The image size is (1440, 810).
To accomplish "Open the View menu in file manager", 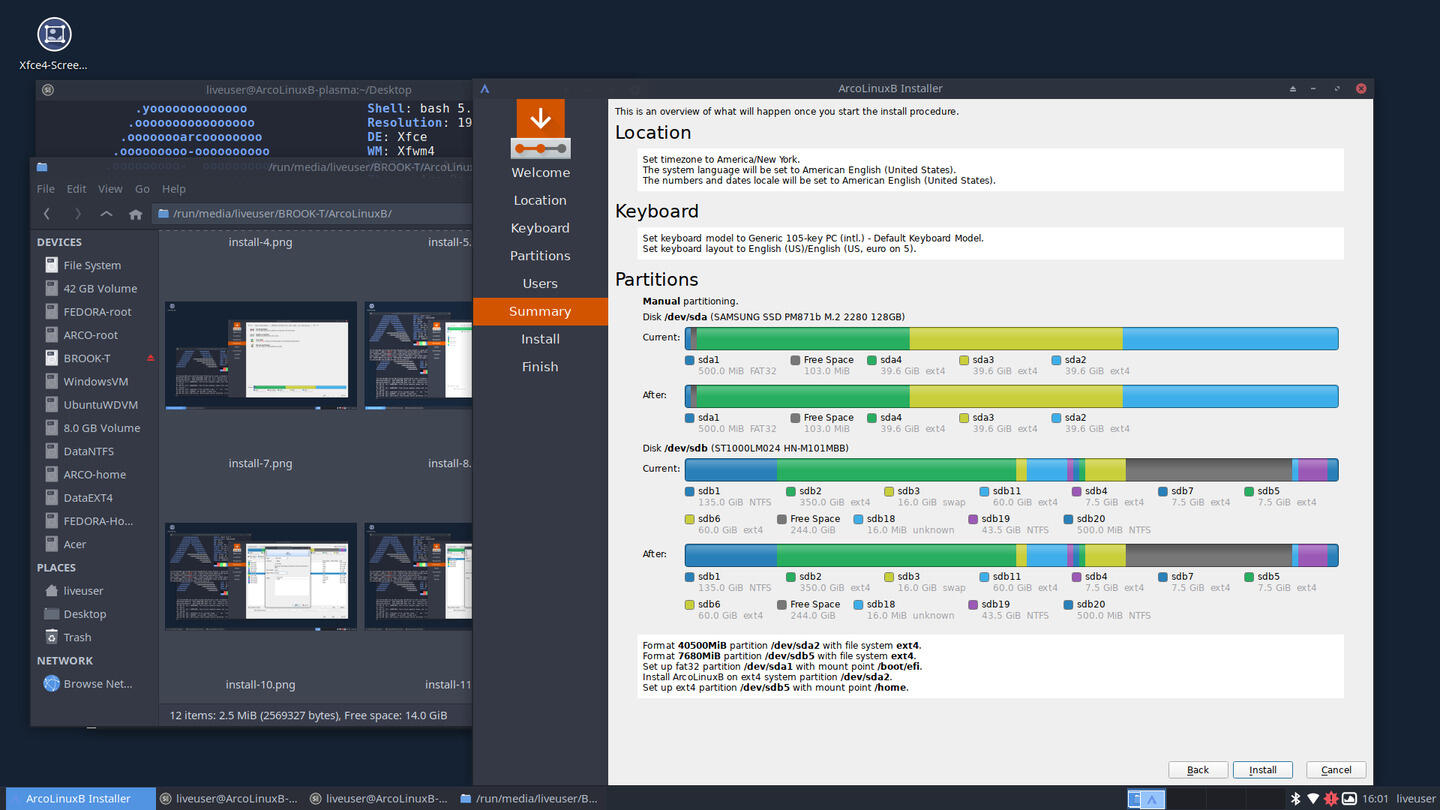I will [110, 189].
